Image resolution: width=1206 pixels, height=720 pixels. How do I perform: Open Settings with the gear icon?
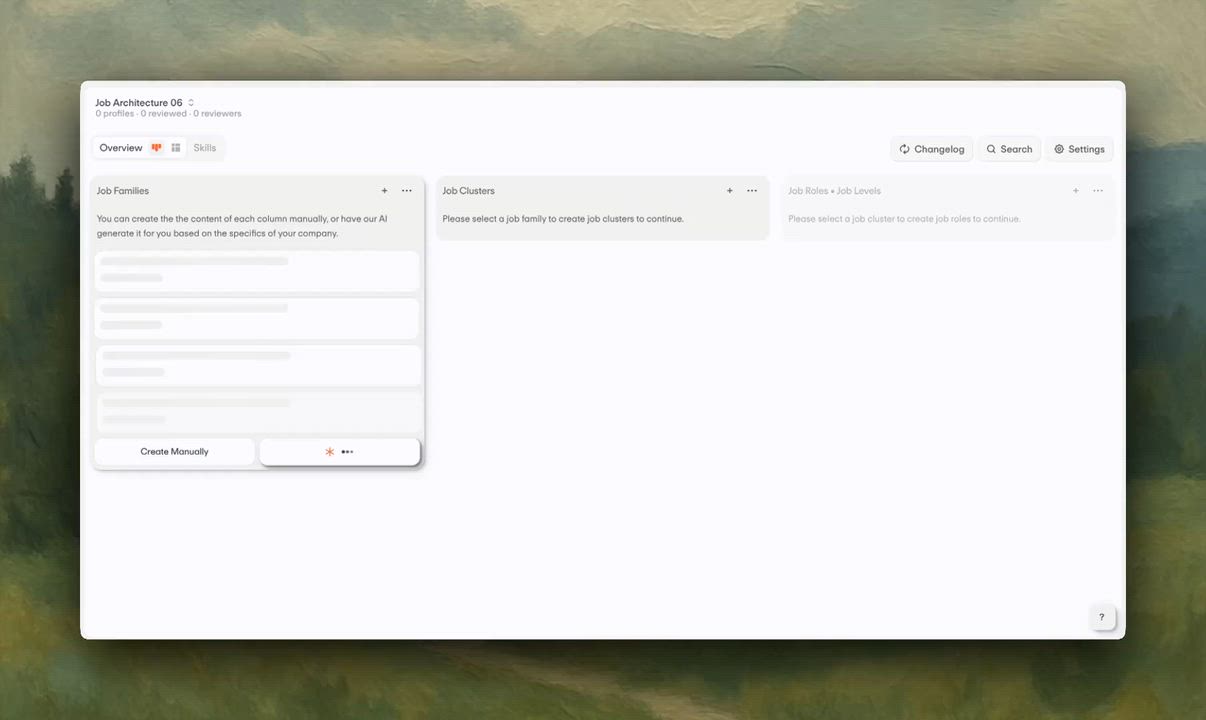pos(1079,149)
